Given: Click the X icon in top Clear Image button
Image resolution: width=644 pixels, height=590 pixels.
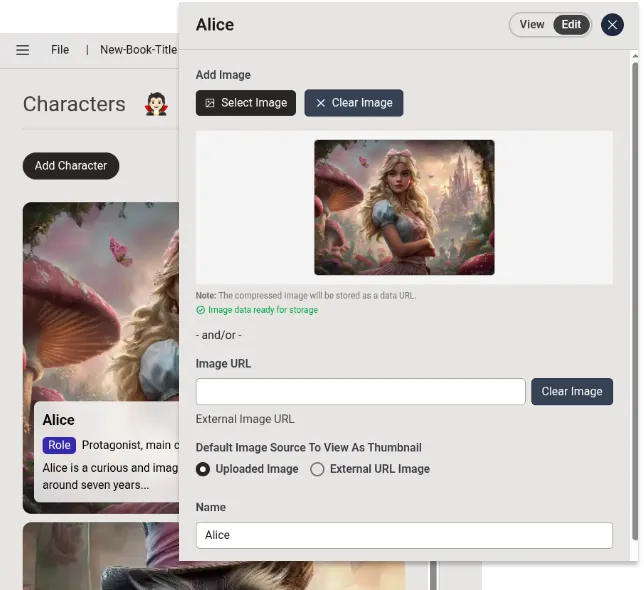Looking at the screenshot, I should pos(320,103).
